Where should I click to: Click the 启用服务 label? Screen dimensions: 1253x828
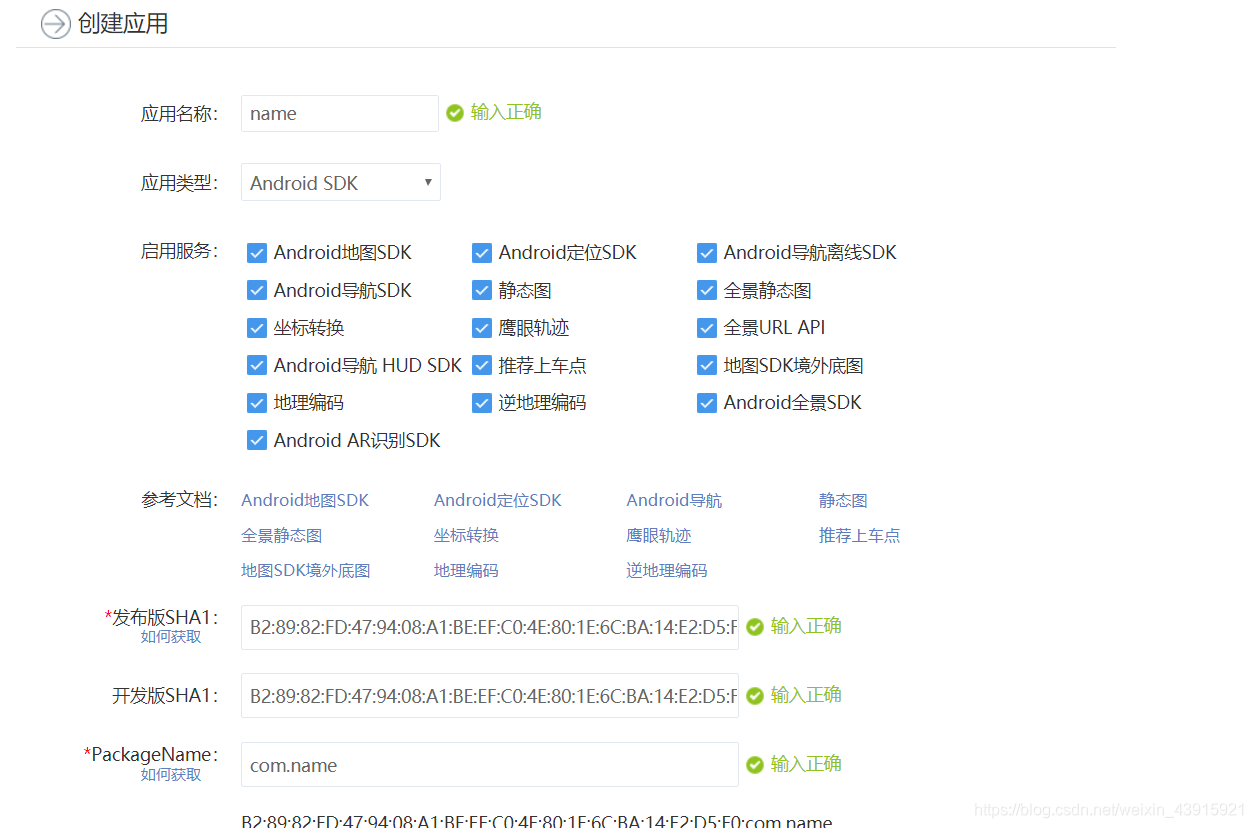(179, 251)
